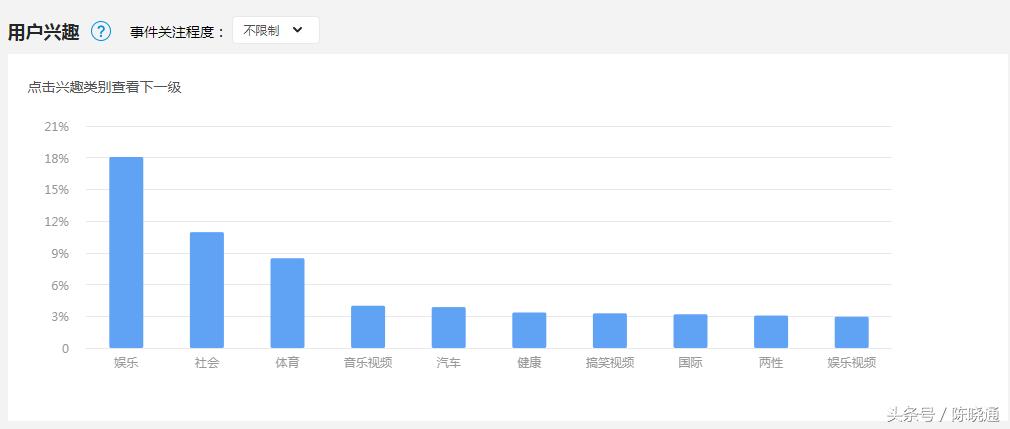Select the 体育 bar
This screenshot has width=1010, height=429.
pyautogui.click(x=287, y=303)
